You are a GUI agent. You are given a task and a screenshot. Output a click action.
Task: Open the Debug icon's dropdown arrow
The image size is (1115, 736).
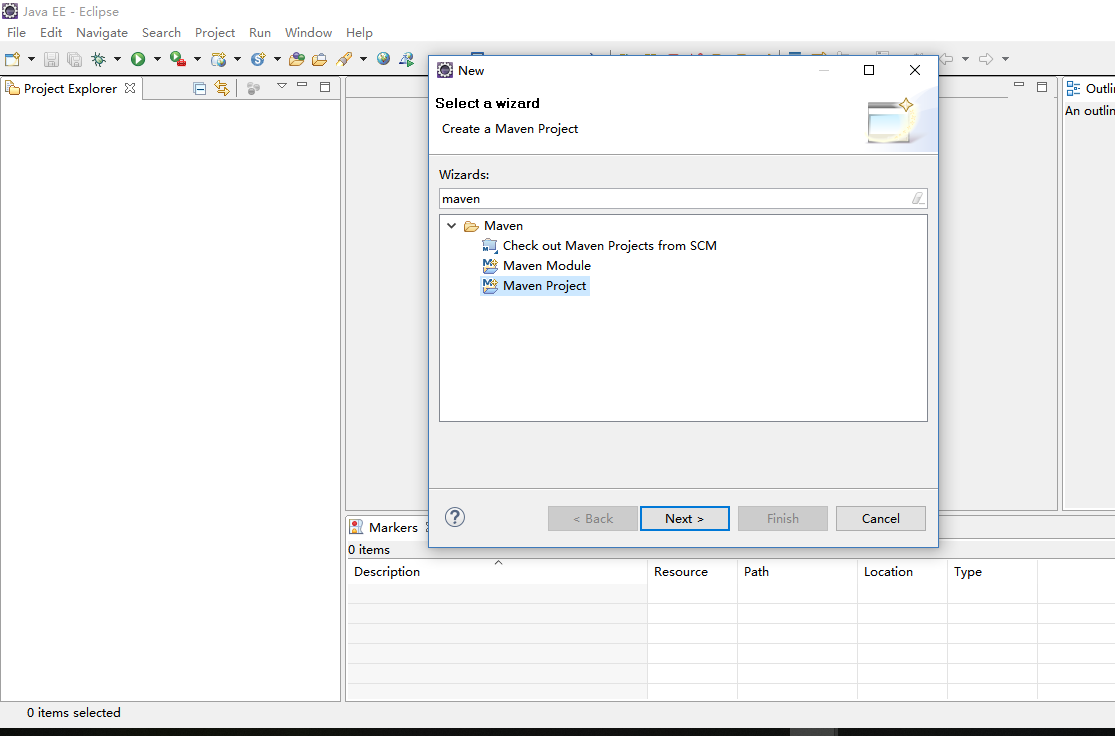tap(117, 59)
